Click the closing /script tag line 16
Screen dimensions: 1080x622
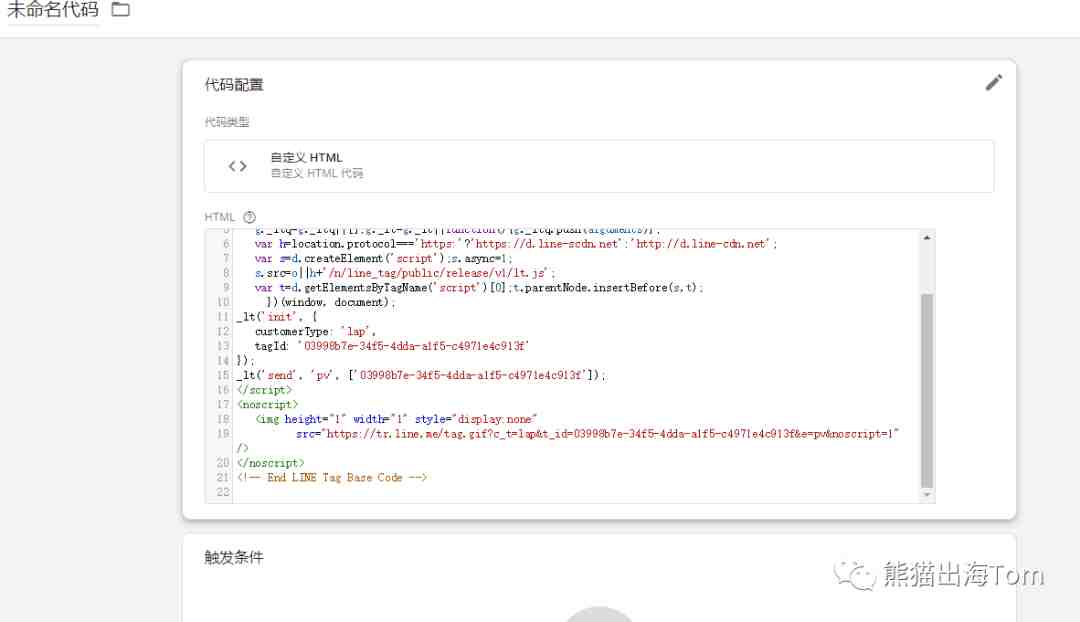tap(264, 390)
